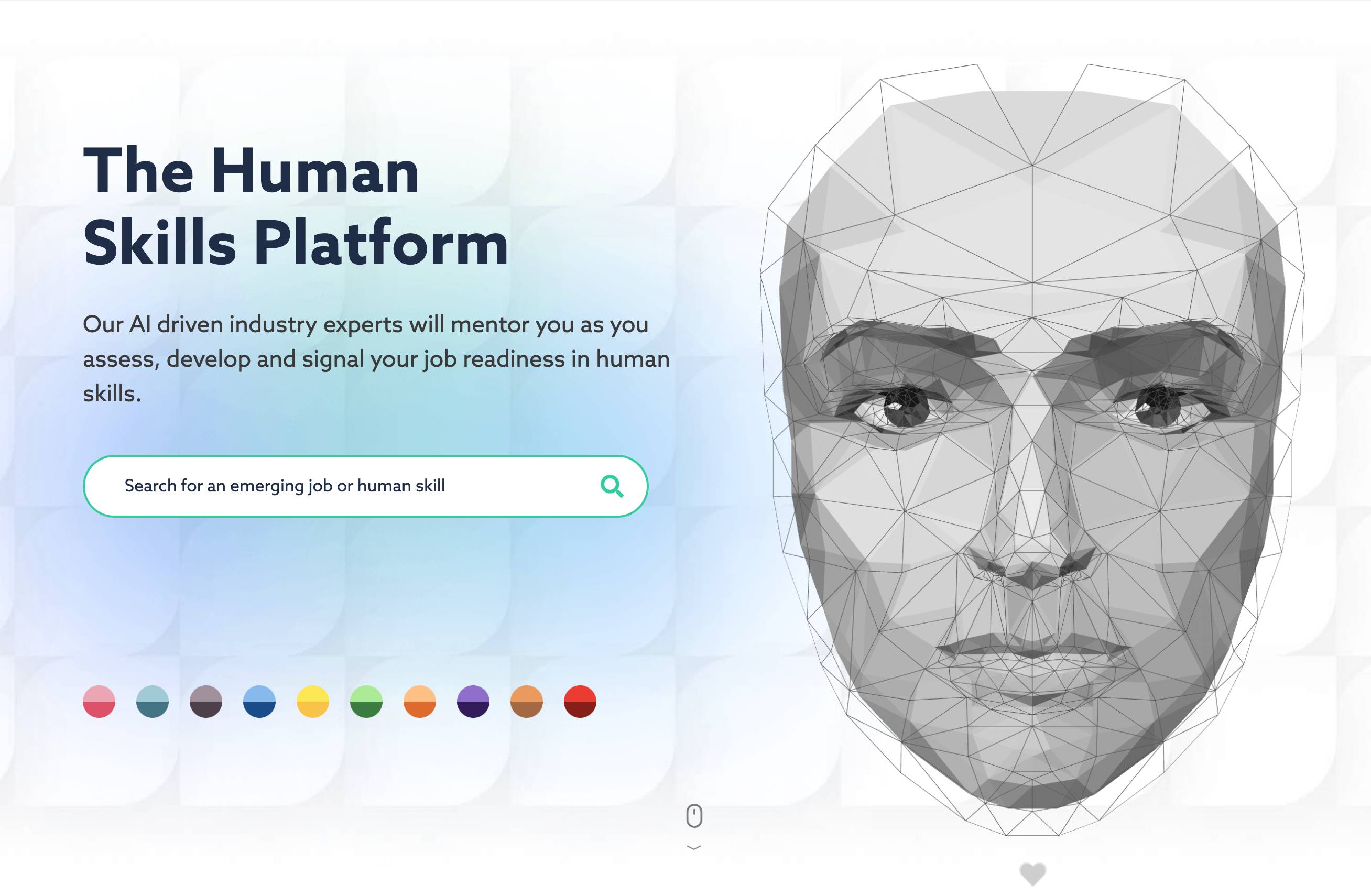This screenshot has height=896, width=1371.
Task: Click the green magnifying glass search icon
Action: pos(612,486)
